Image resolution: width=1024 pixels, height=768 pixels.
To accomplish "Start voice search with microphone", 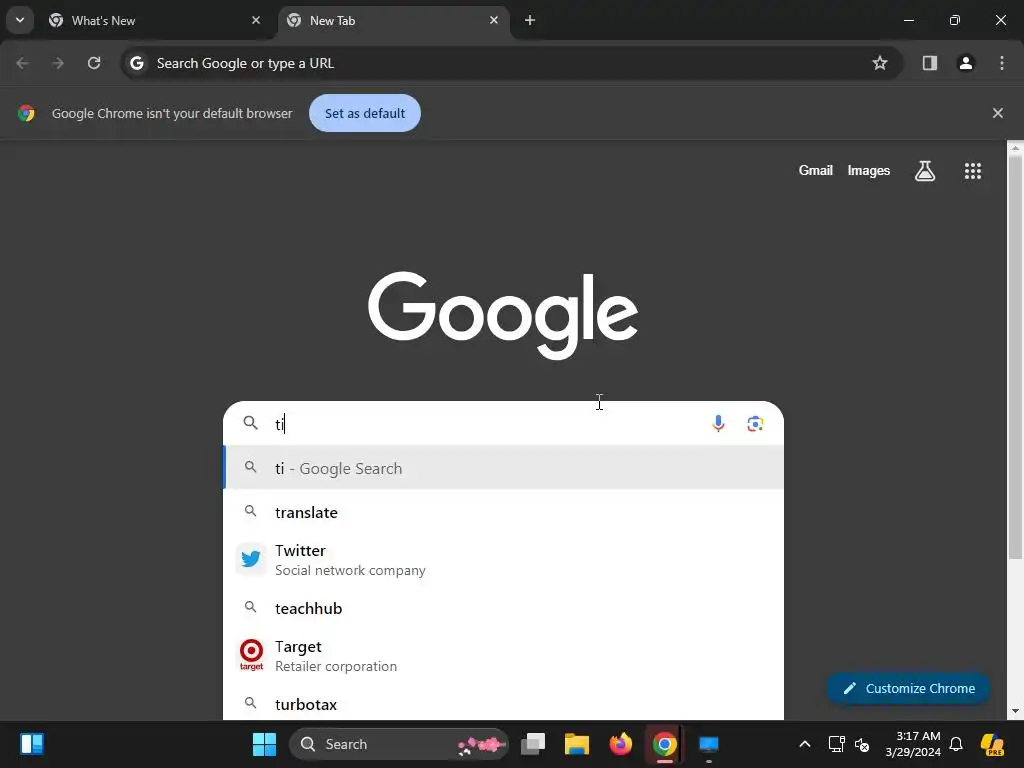I will coord(718,424).
